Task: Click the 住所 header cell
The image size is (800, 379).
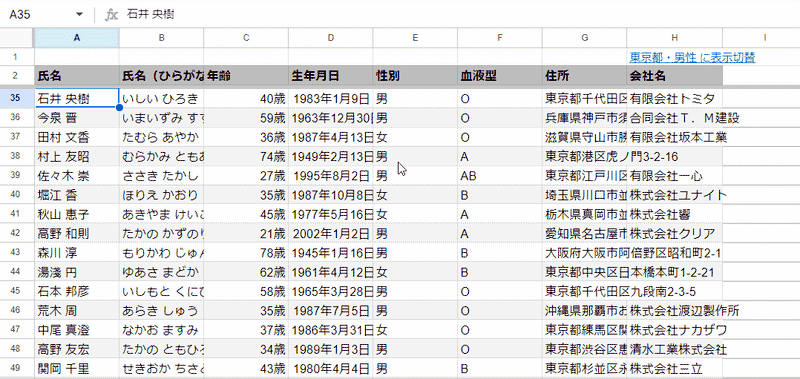Action: tap(585, 76)
